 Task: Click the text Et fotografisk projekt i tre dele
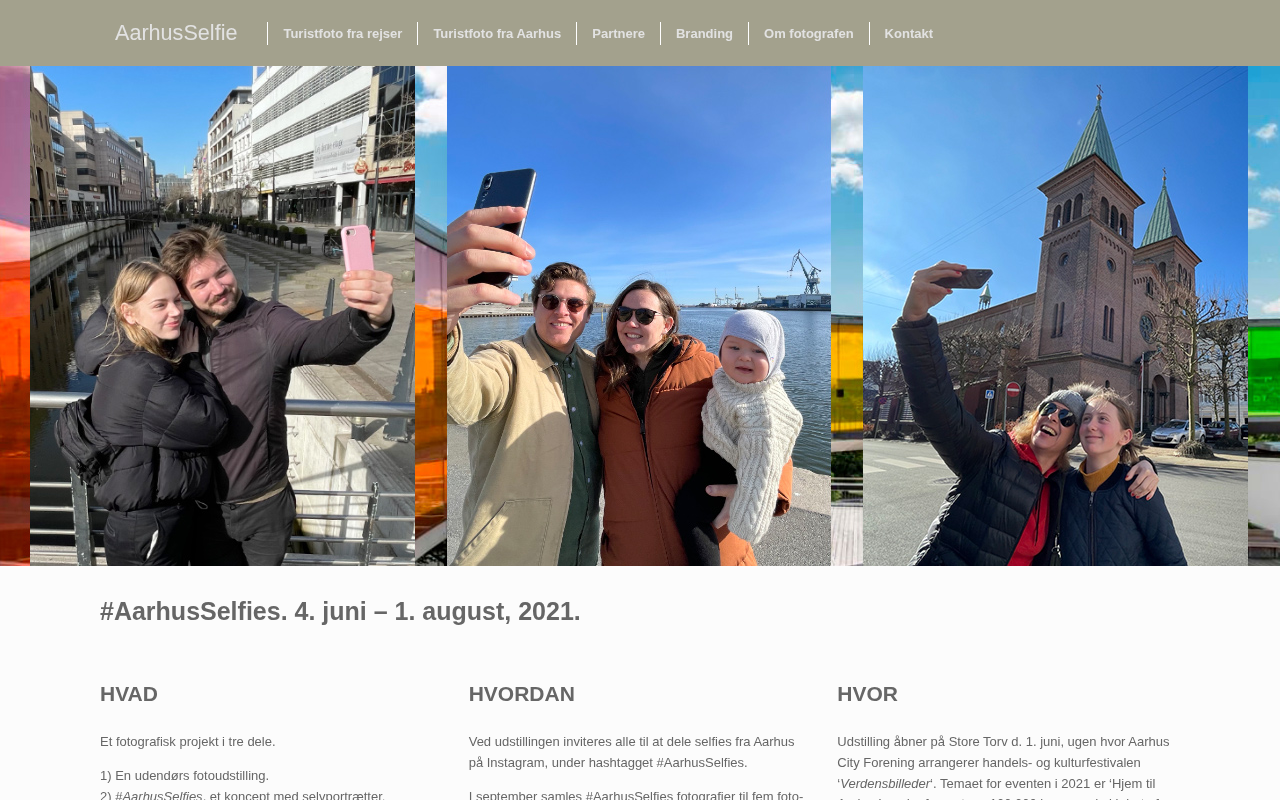click(x=188, y=742)
